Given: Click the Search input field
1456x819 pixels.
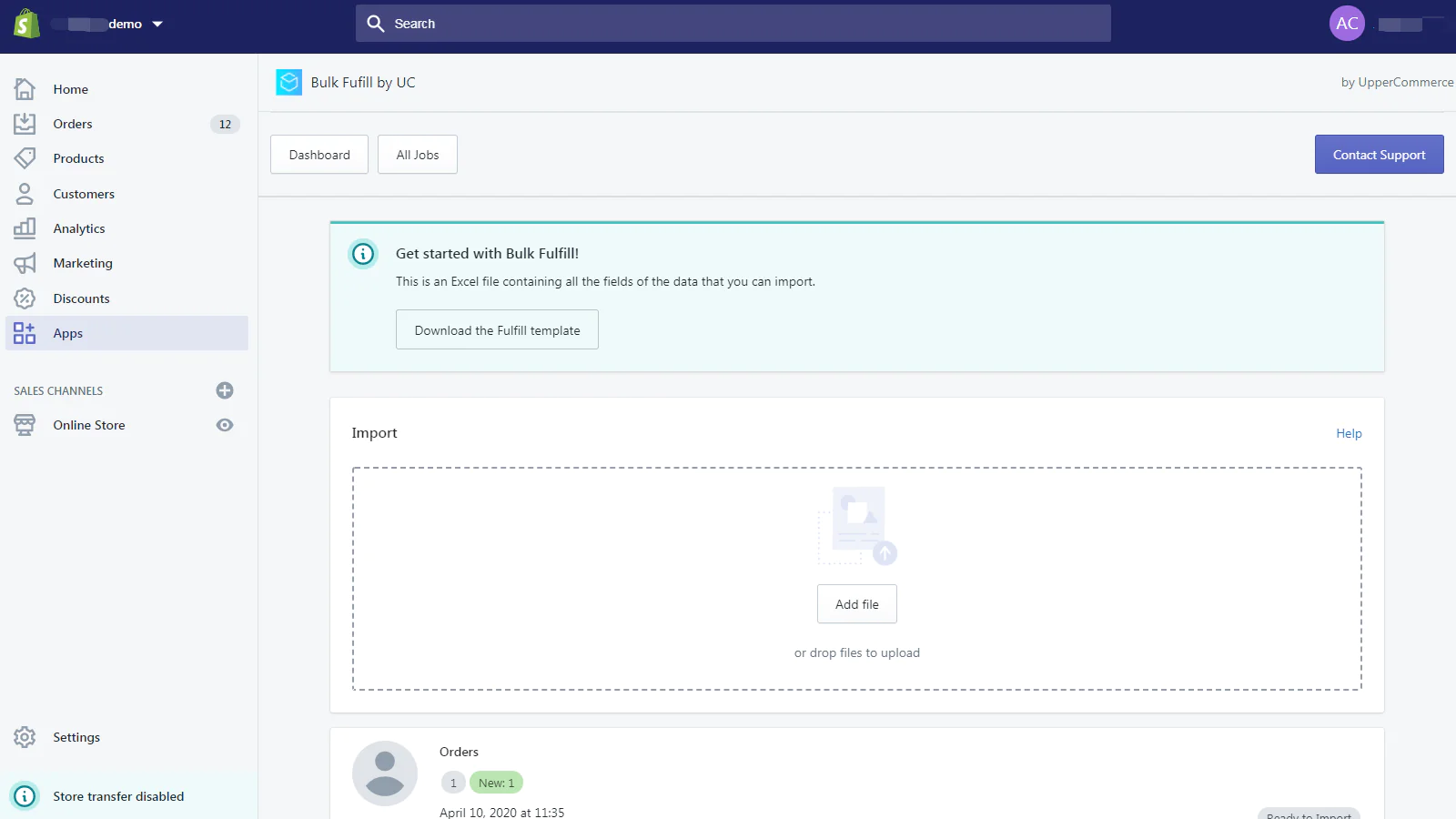Looking at the screenshot, I should (733, 24).
